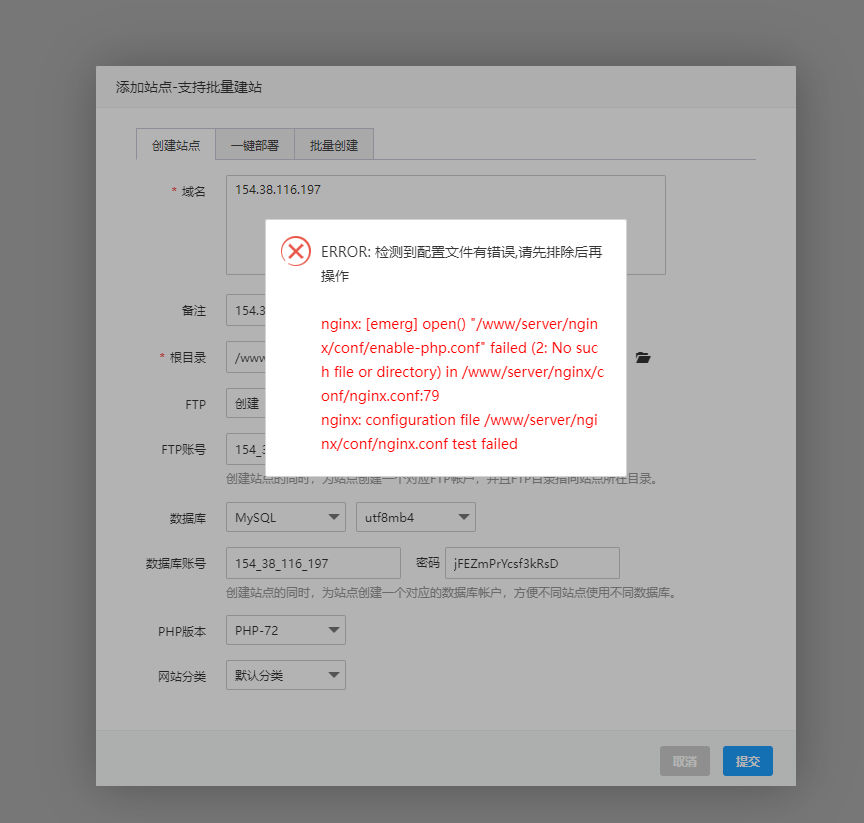Click the database account hint text below 数据库账号
The image size is (864, 823).
point(452,593)
